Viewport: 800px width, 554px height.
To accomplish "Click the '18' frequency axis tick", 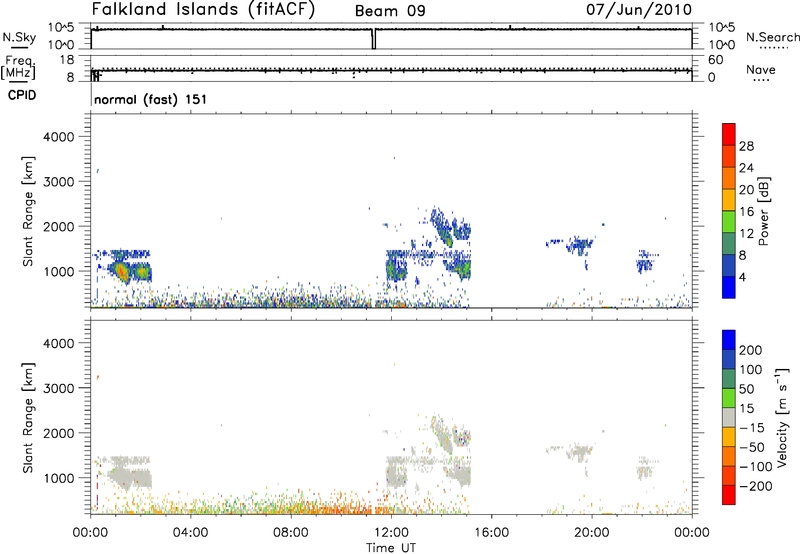I will pyautogui.click(x=67, y=60).
